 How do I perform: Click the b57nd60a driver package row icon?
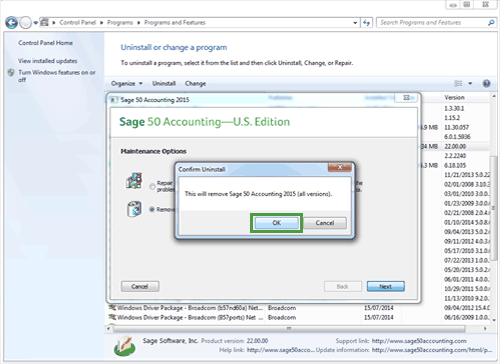112,307
